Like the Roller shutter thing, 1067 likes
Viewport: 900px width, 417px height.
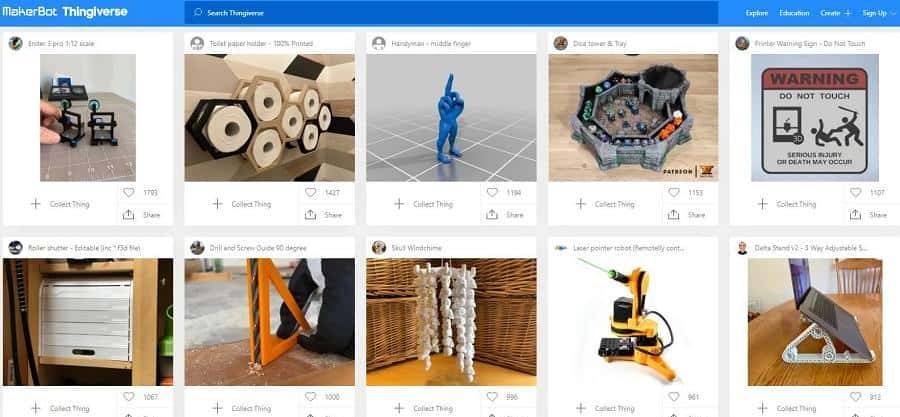pos(129,397)
